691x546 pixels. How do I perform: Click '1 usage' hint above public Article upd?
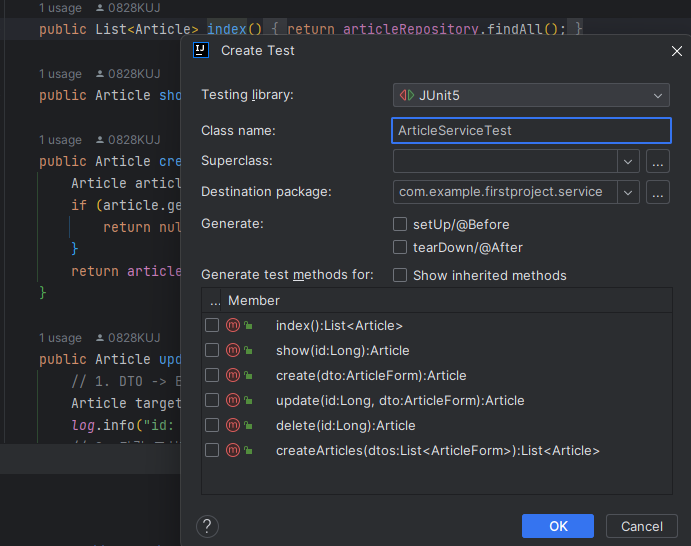pos(60,338)
